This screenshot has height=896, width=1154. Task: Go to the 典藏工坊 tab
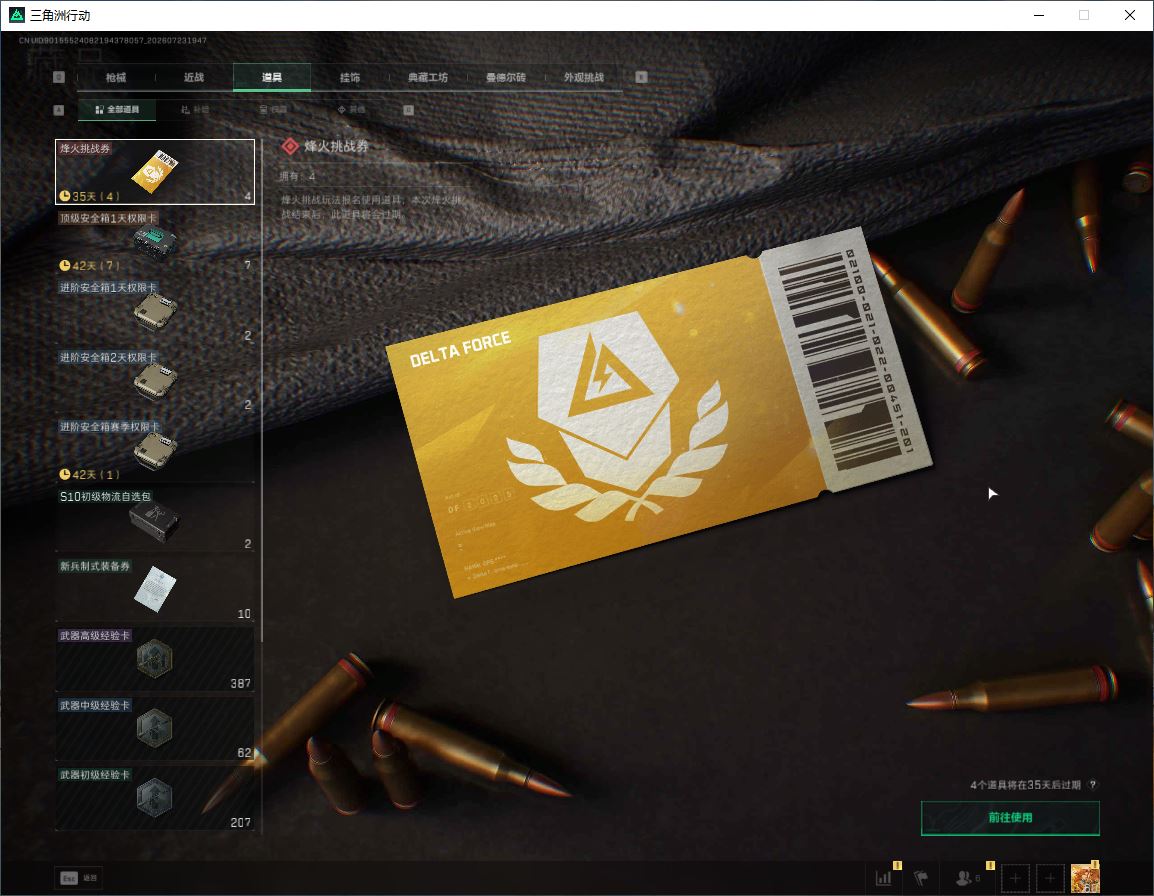pyautogui.click(x=428, y=77)
